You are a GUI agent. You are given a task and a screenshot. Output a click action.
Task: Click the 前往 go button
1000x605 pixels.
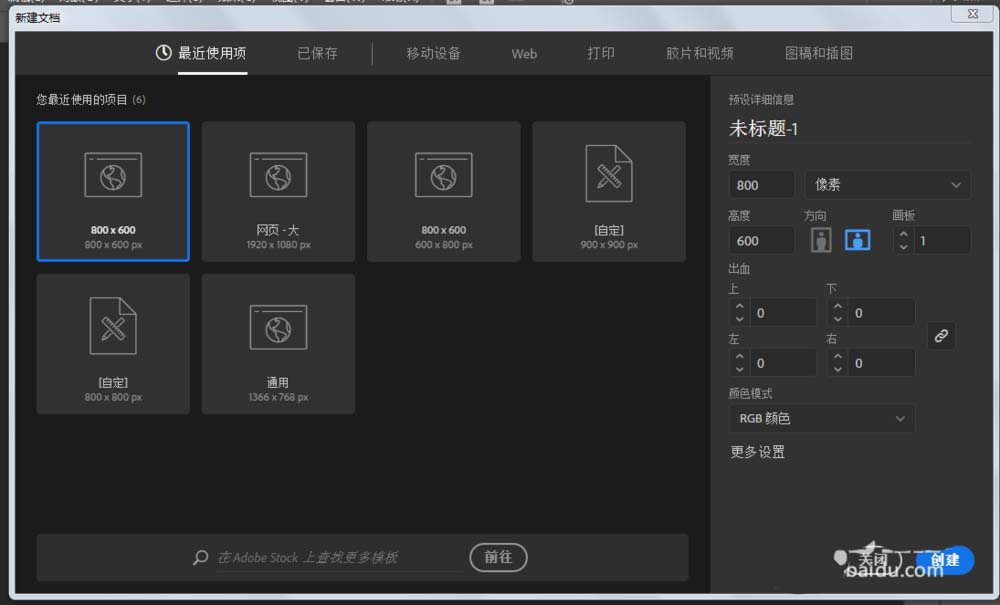click(x=498, y=557)
